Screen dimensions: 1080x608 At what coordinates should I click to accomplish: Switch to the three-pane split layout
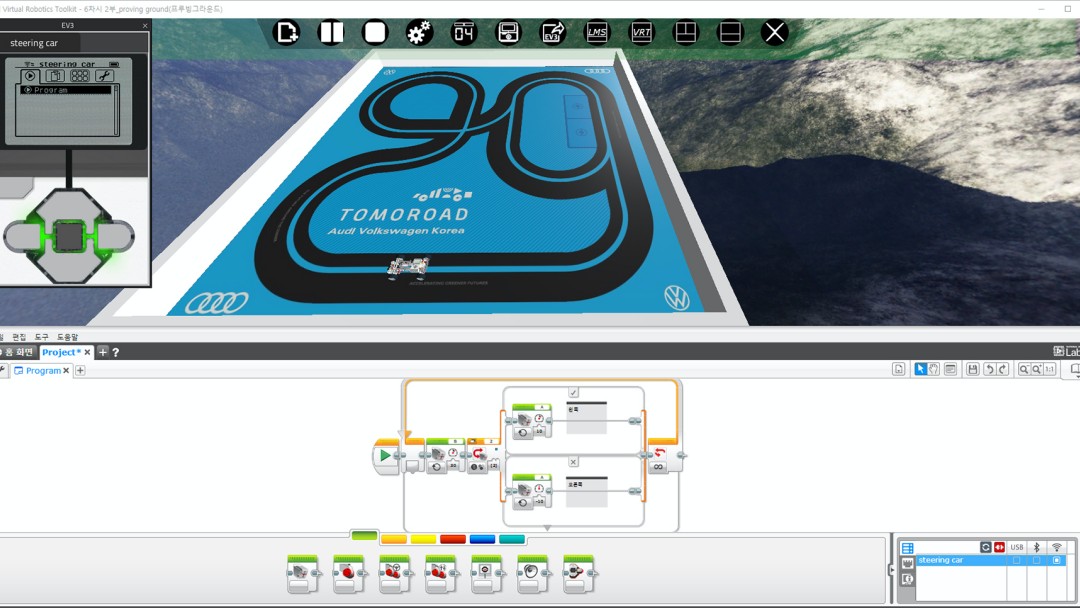pyautogui.click(x=685, y=32)
